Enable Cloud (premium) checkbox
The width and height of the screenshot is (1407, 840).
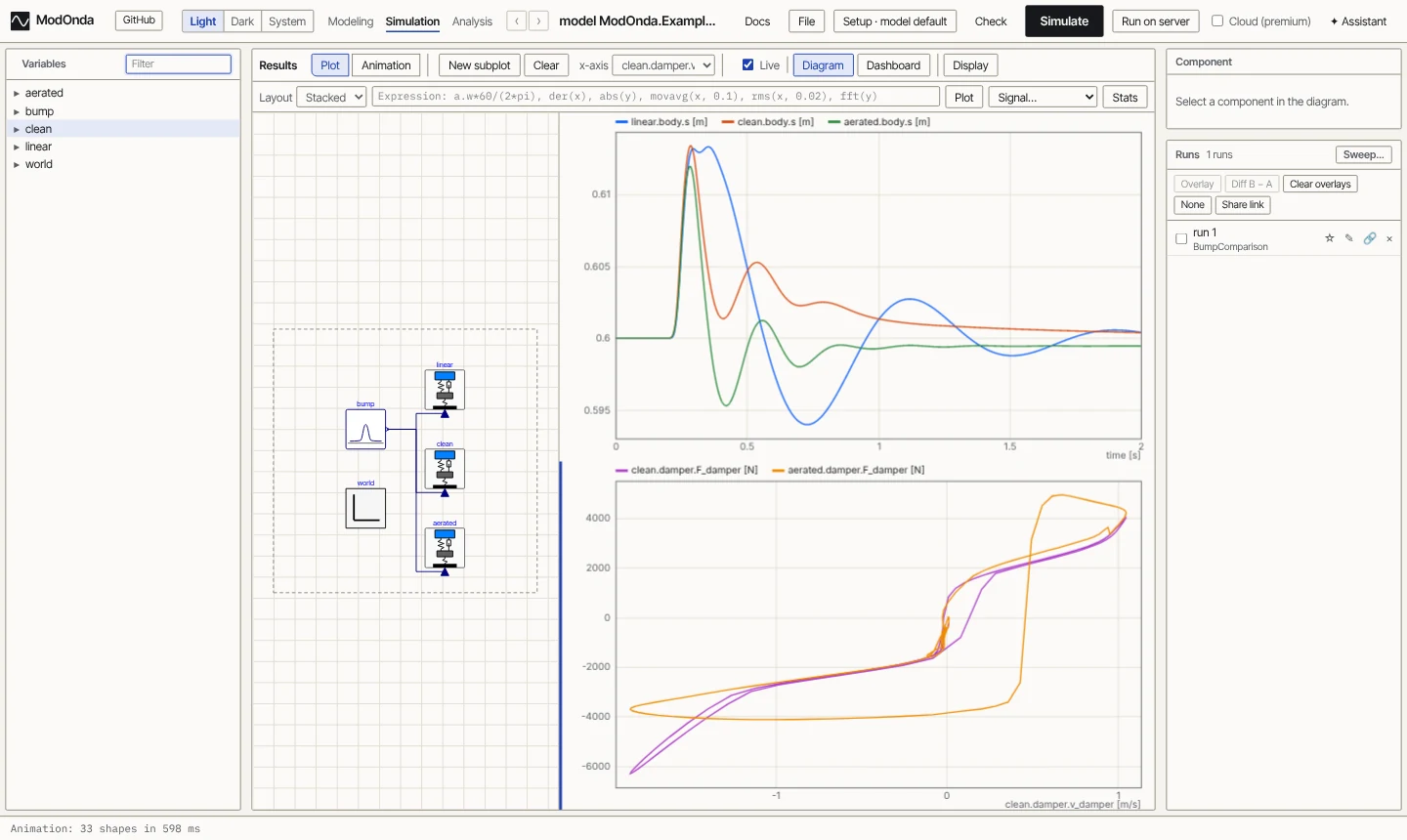(x=1217, y=21)
